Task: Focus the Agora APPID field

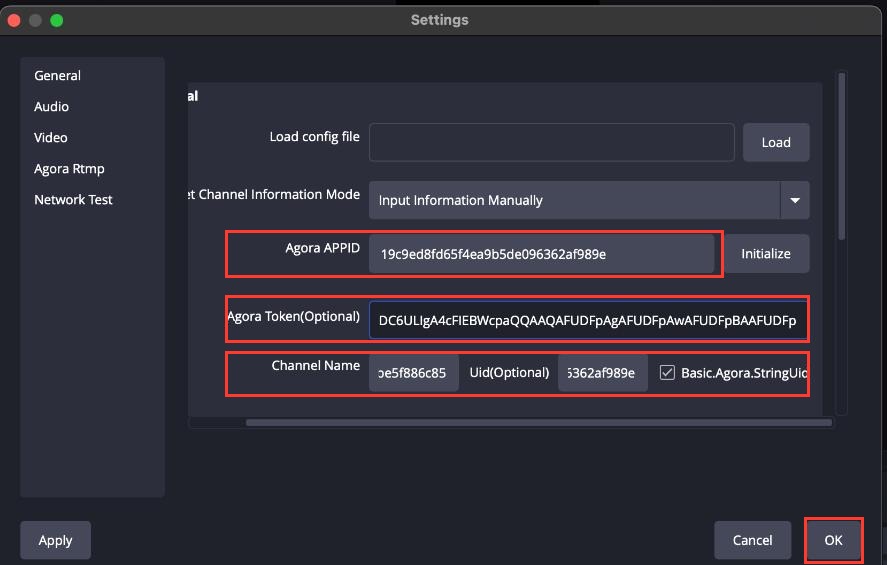Action: [x=541, y=254]
